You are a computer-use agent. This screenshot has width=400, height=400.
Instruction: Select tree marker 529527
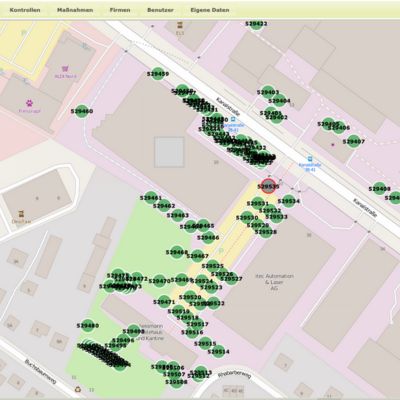pos(231,279)
